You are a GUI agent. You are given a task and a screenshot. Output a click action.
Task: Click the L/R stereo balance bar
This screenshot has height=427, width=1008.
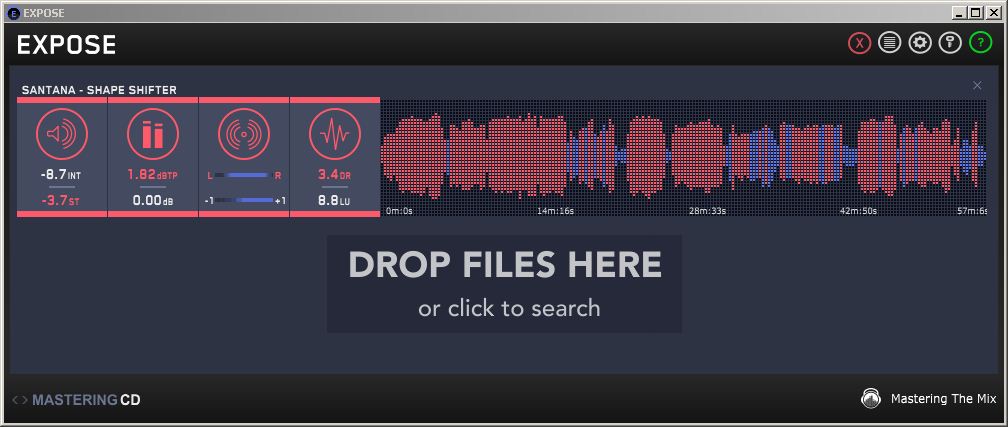point(244,175)
